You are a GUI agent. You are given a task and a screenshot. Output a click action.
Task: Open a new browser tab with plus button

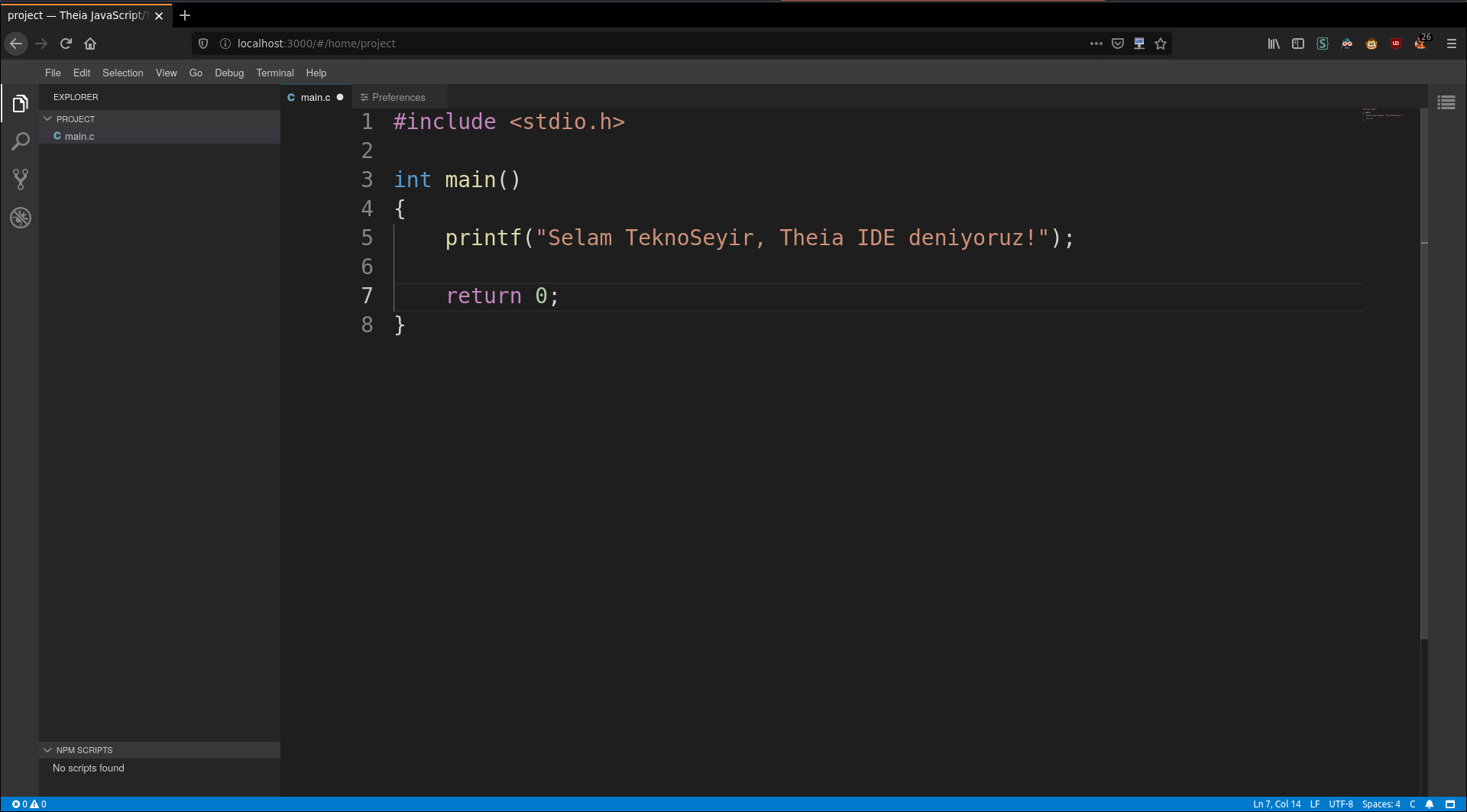(185, 15)
